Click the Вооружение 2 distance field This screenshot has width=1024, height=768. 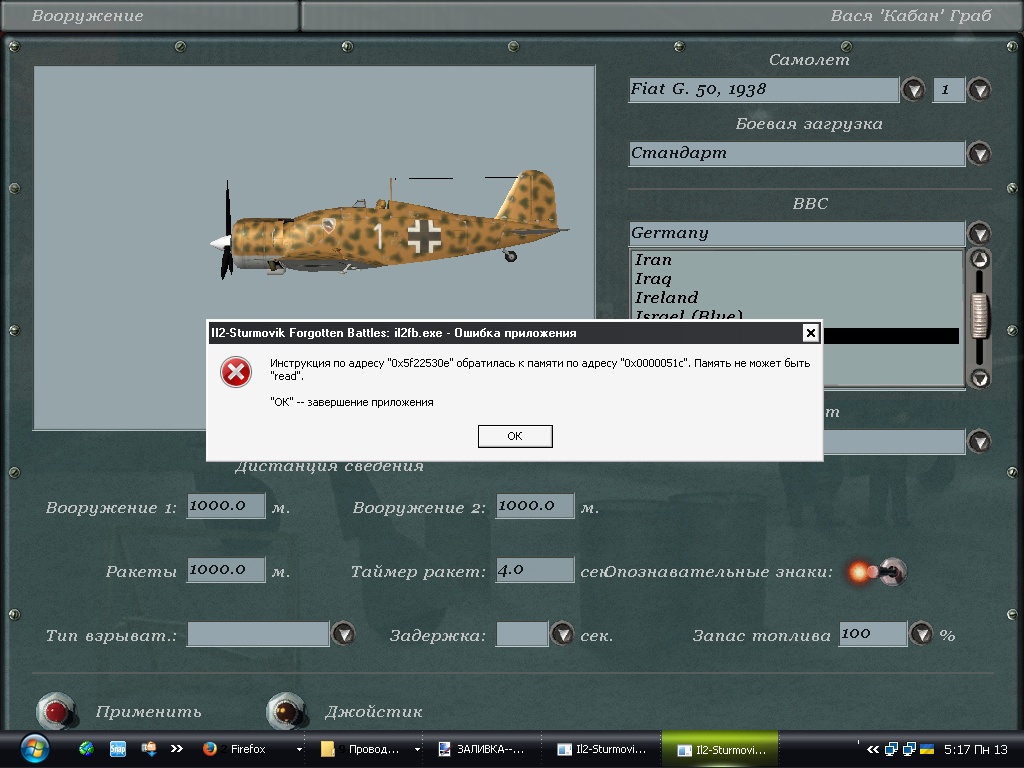535,505
